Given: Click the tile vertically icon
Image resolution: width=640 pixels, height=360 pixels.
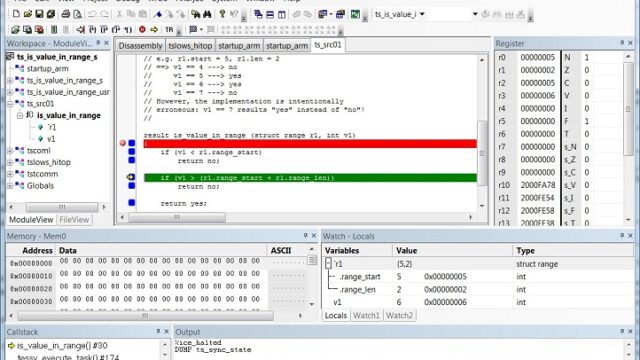Looking at the screenshot, I should coord(282,14).
